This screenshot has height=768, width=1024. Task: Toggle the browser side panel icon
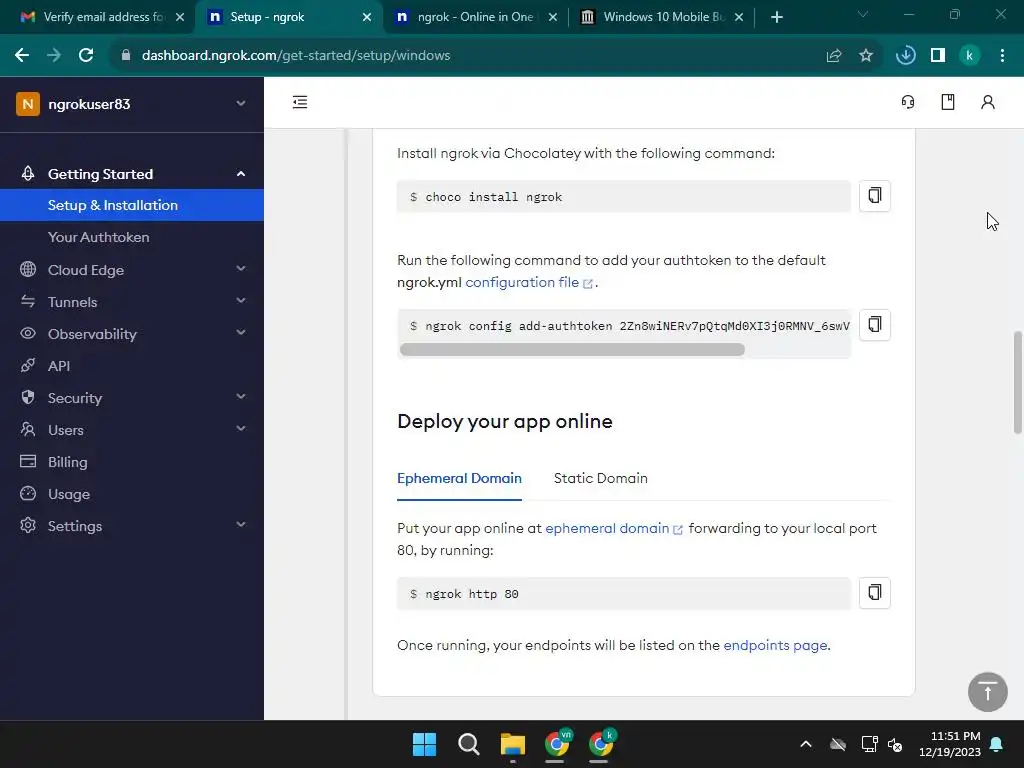(938, 56)
